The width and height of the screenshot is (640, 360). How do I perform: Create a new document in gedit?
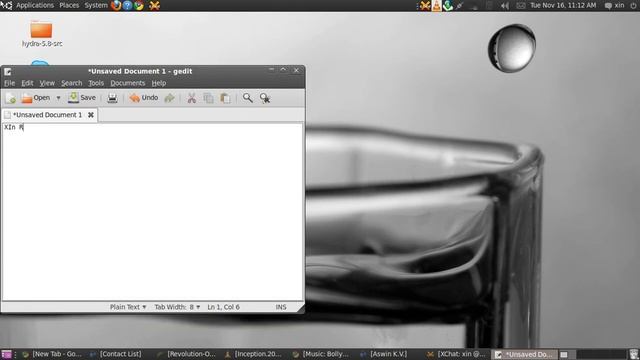coord(11,98)
